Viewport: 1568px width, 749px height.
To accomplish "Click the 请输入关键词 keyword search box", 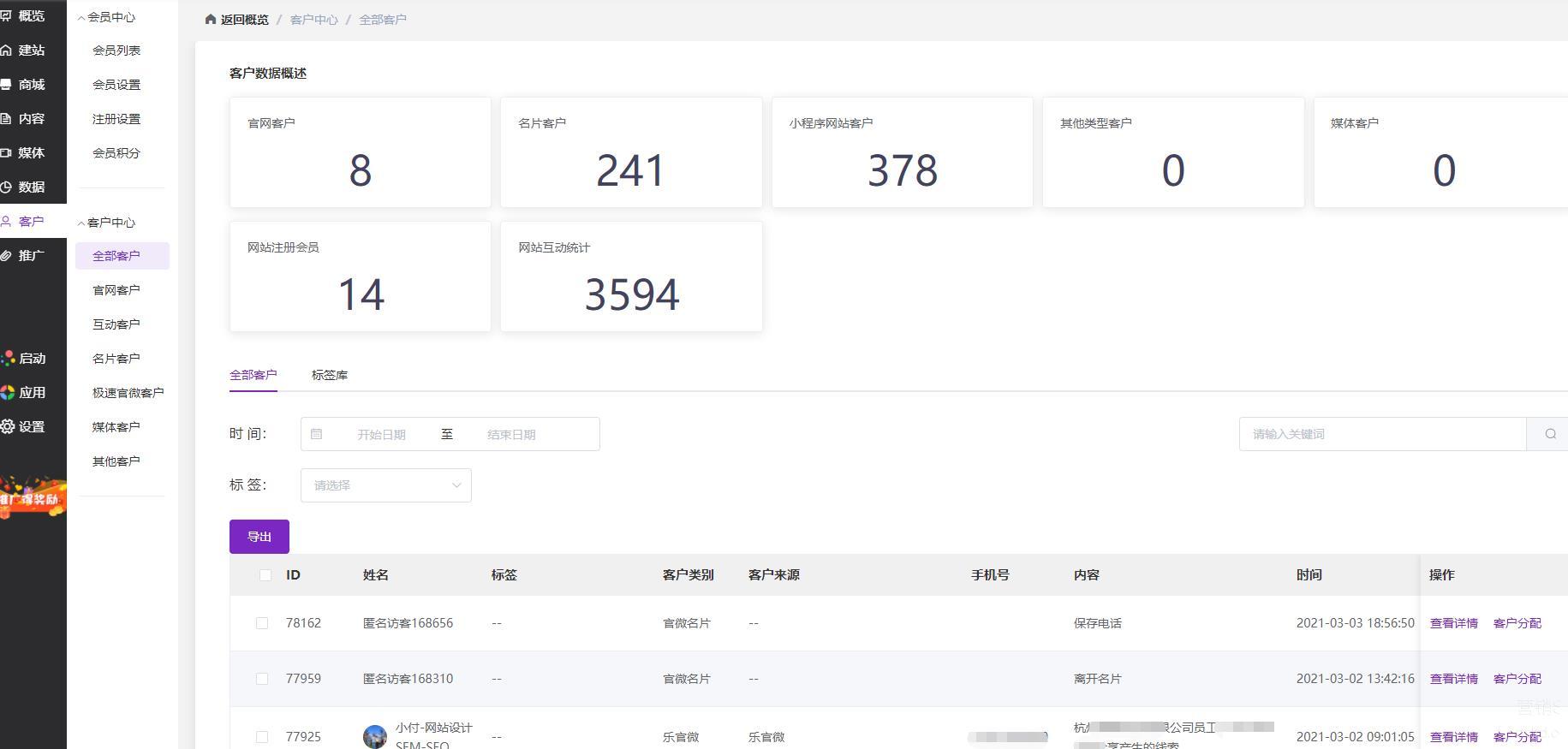I will [x=1382, y=434].
